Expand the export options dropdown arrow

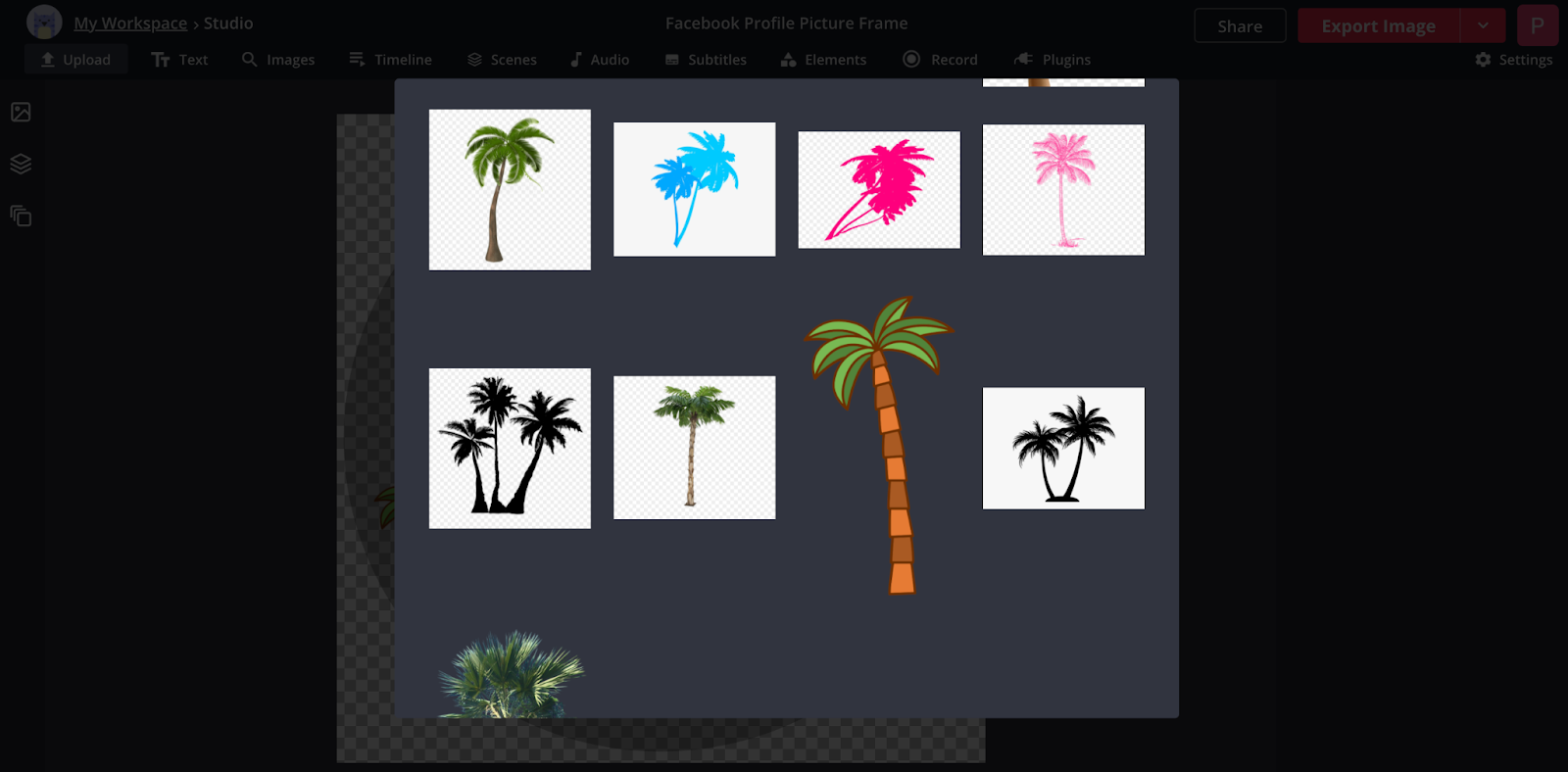pos(1483,26)
